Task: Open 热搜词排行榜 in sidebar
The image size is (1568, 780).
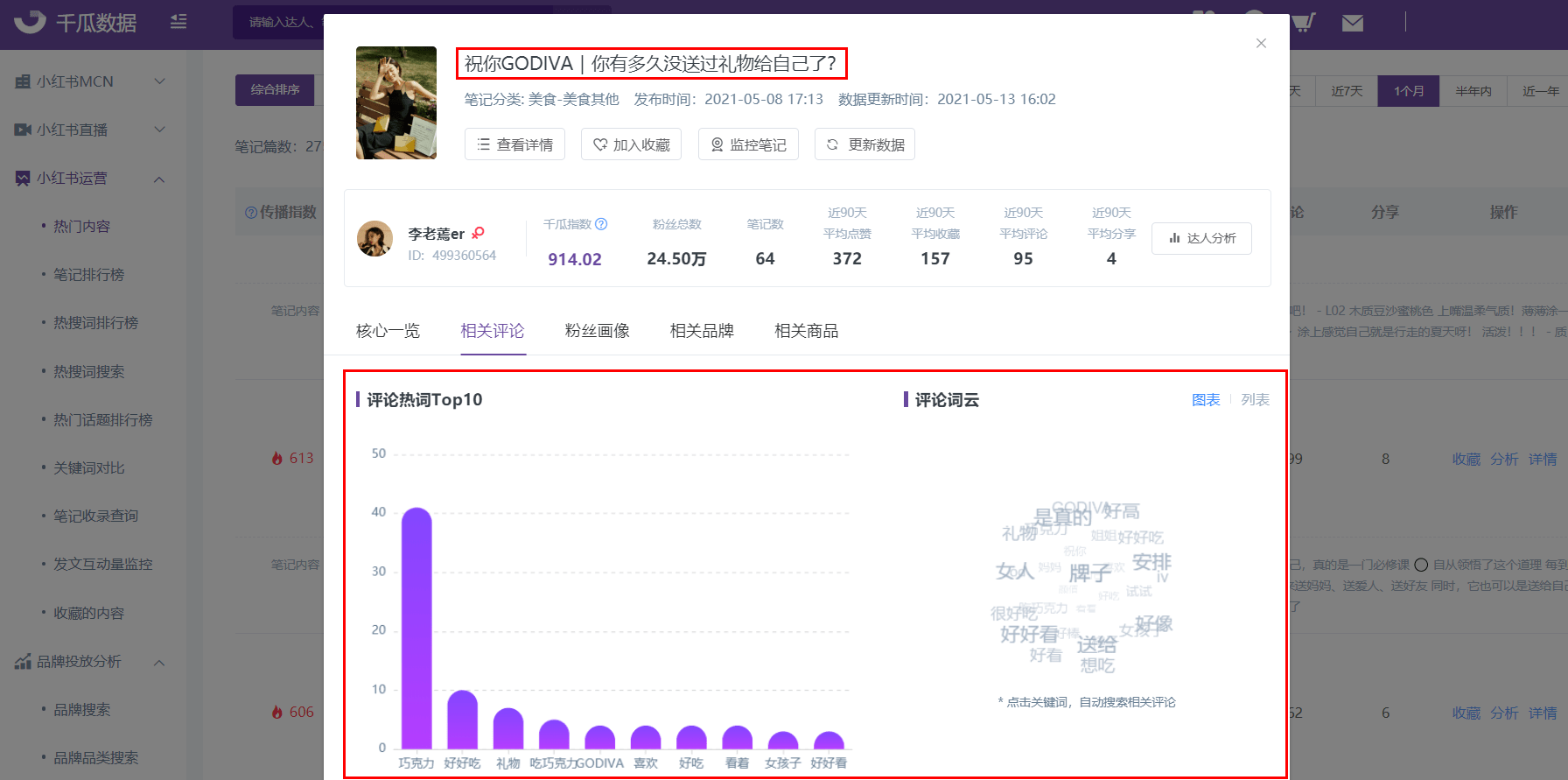Action: click(x=95, y=323)
